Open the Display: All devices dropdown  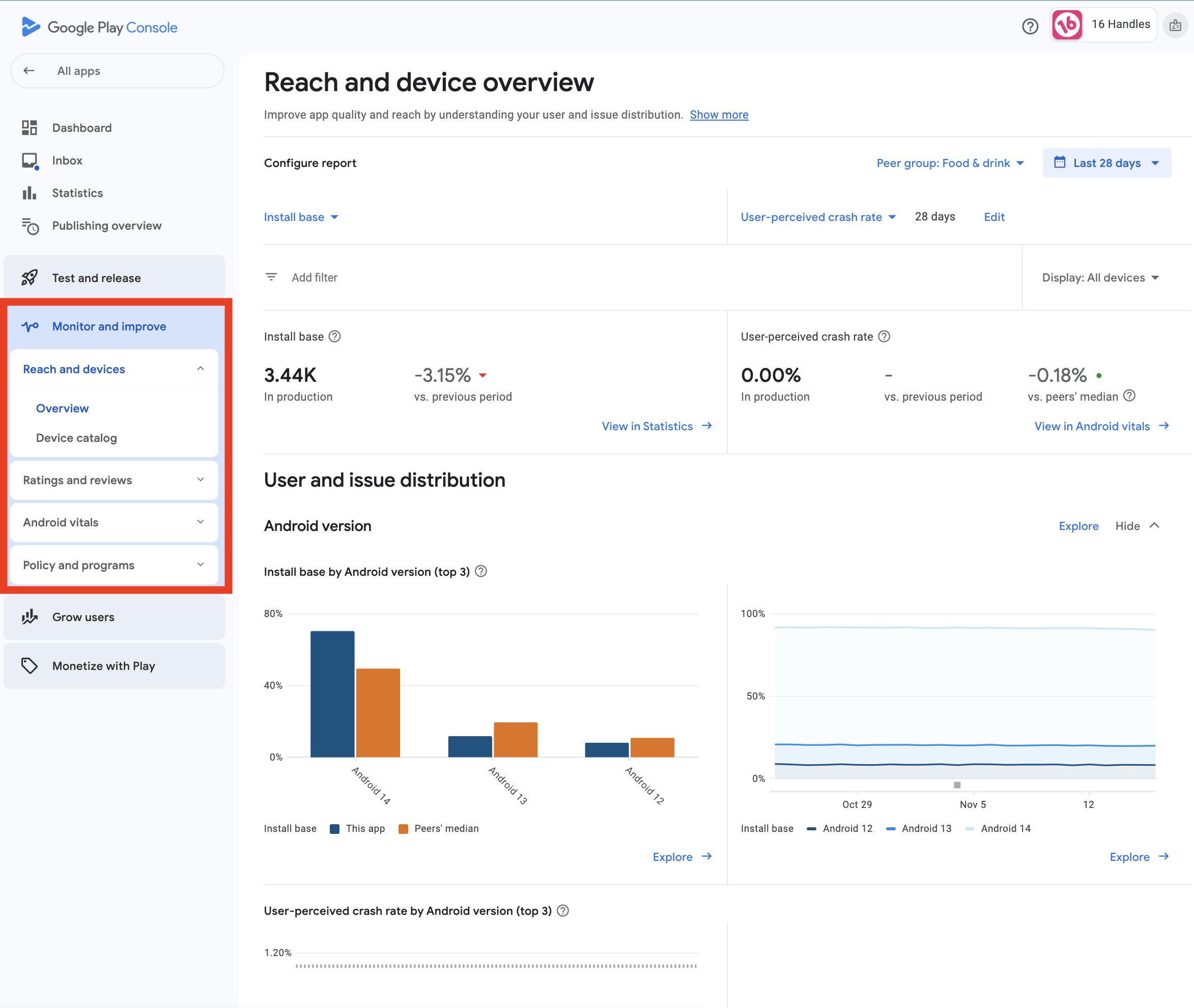[x=1100, y=278]
